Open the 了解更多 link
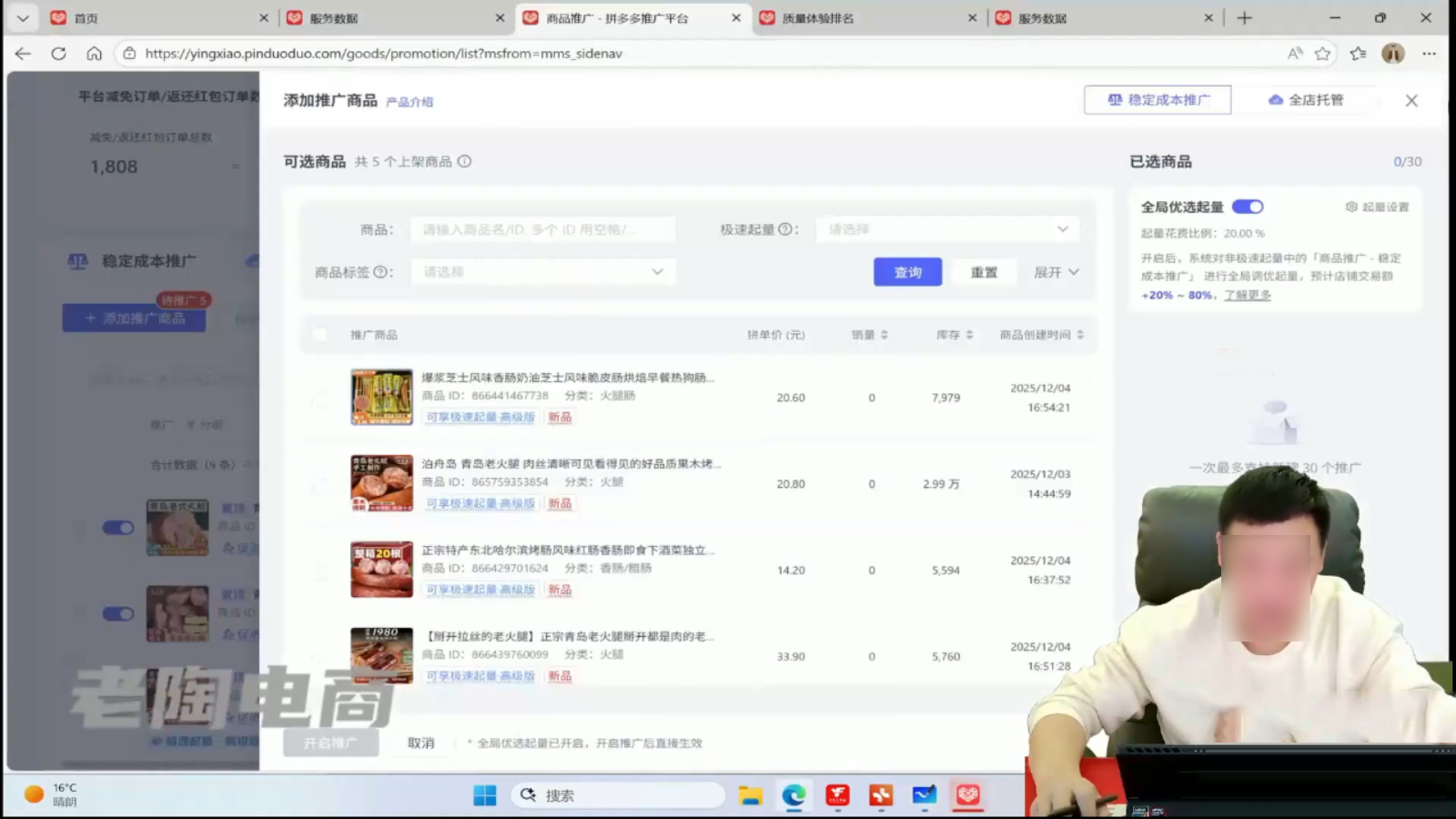 [x=1247, y=295]
